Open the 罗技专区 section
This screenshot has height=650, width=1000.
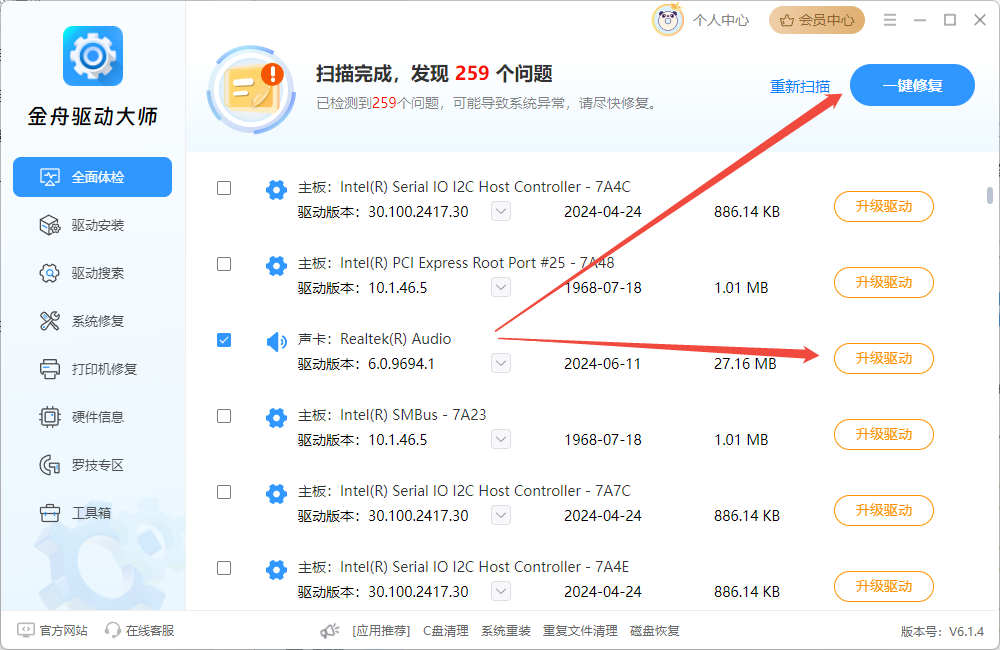[92, 465]
